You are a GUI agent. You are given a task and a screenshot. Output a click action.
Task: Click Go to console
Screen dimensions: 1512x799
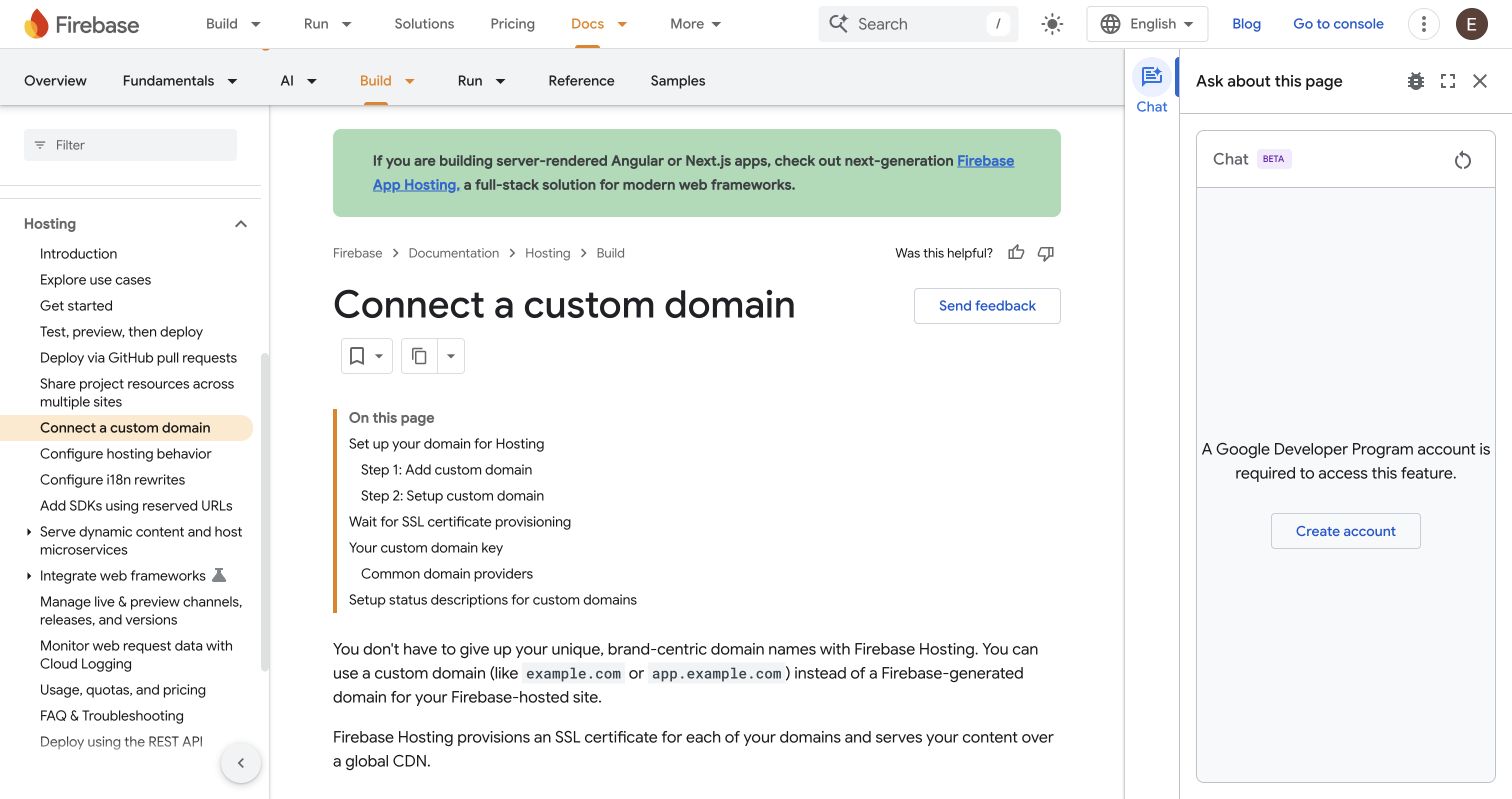point(1338,24)
